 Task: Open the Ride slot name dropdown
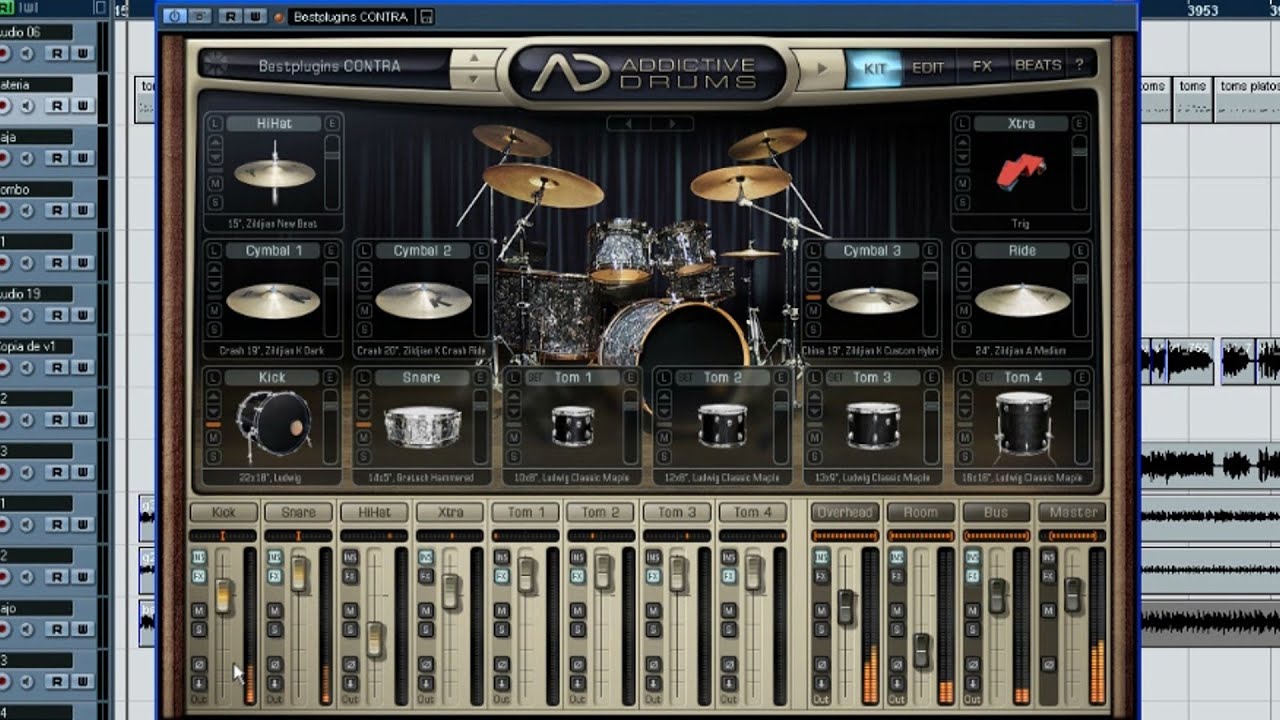1022,251
